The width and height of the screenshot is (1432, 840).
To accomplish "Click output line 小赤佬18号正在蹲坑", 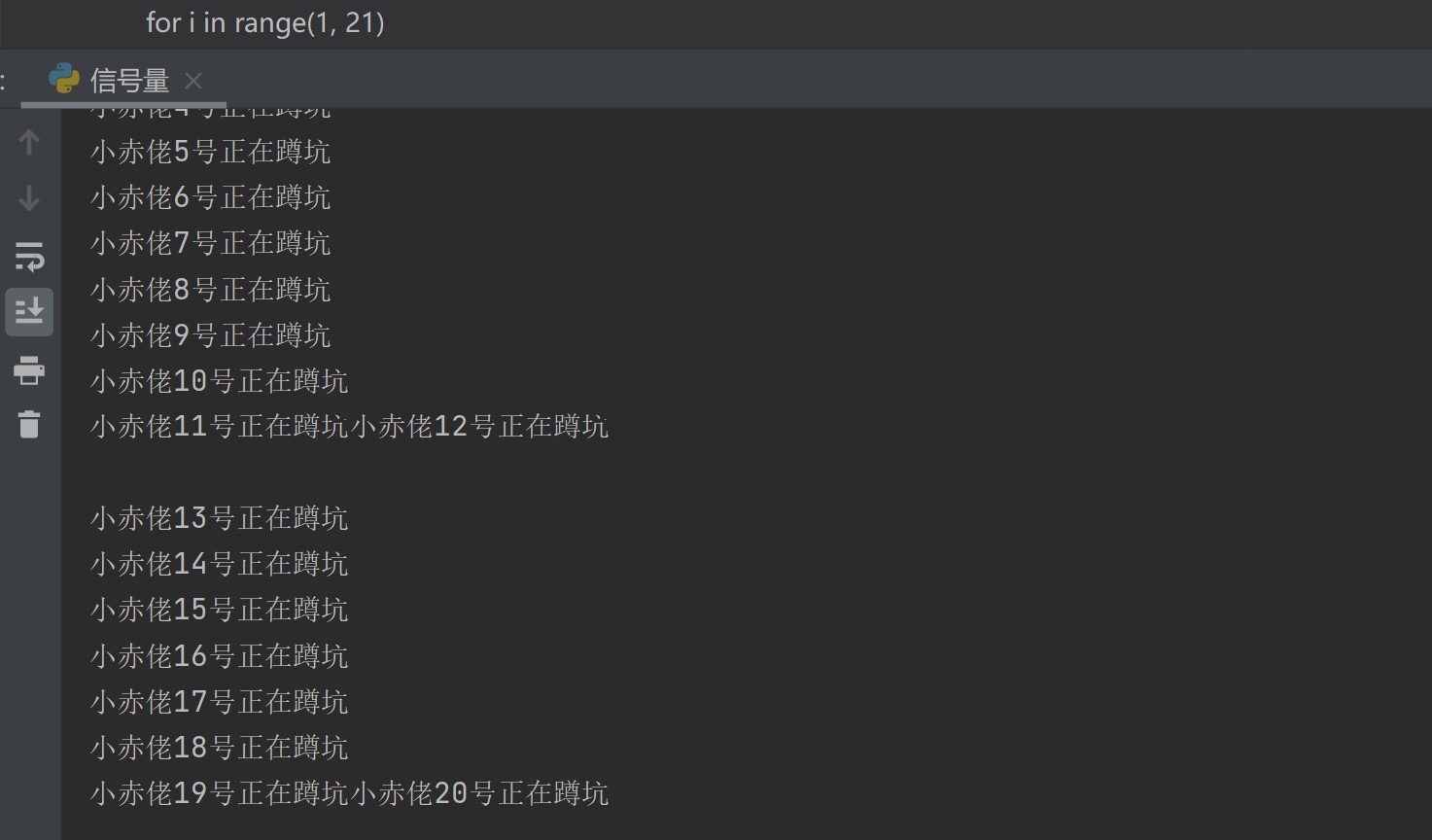I will (x=219, y=748).
